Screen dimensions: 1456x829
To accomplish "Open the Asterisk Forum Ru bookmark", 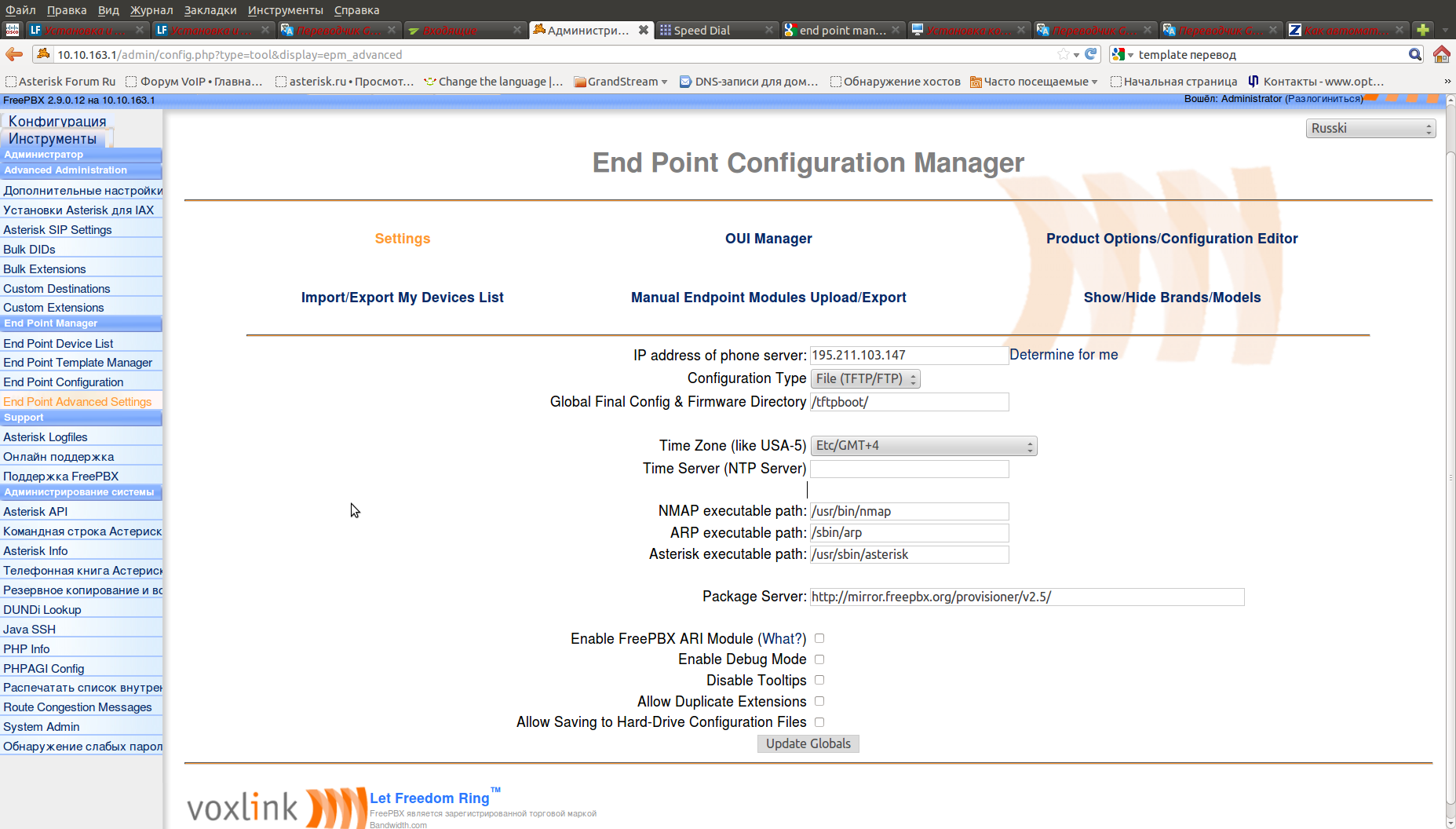I will click(61, 81).
